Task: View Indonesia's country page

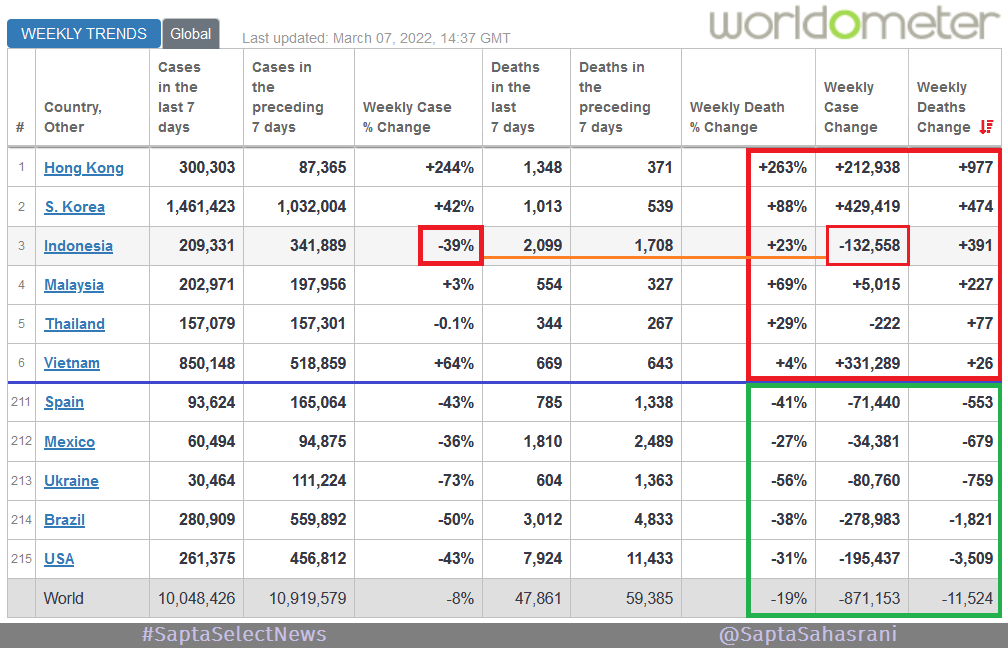Action: point(78,245)
